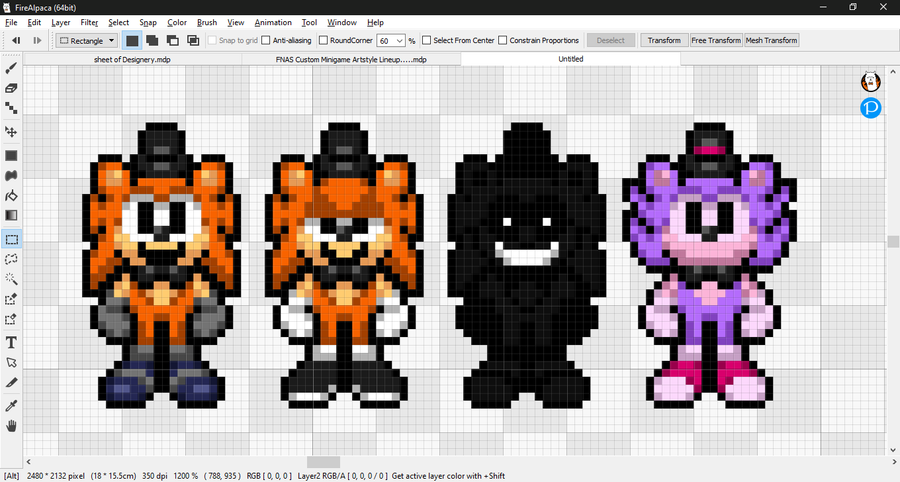
Task: Select the Brush tool
Action: coord(11,68)
